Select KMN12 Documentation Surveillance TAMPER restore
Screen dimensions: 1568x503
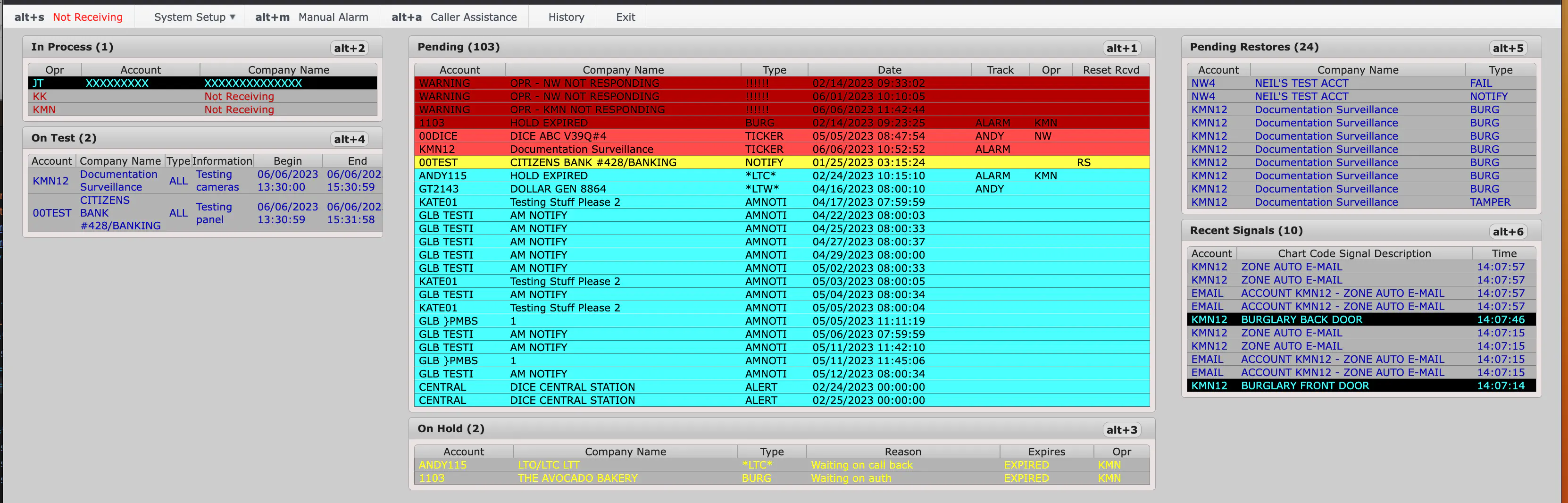tap(1361, 202)
